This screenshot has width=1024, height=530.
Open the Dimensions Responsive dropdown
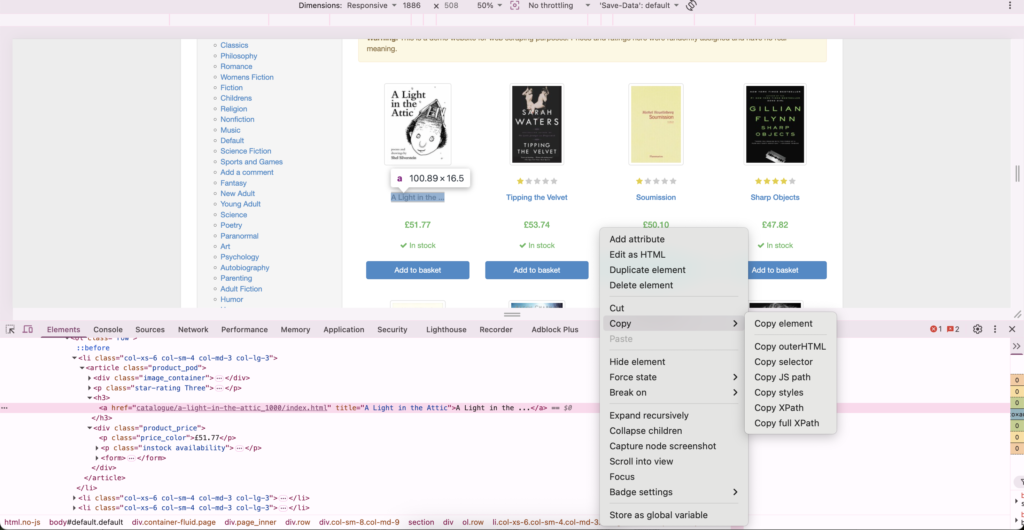tap(372, 5)
